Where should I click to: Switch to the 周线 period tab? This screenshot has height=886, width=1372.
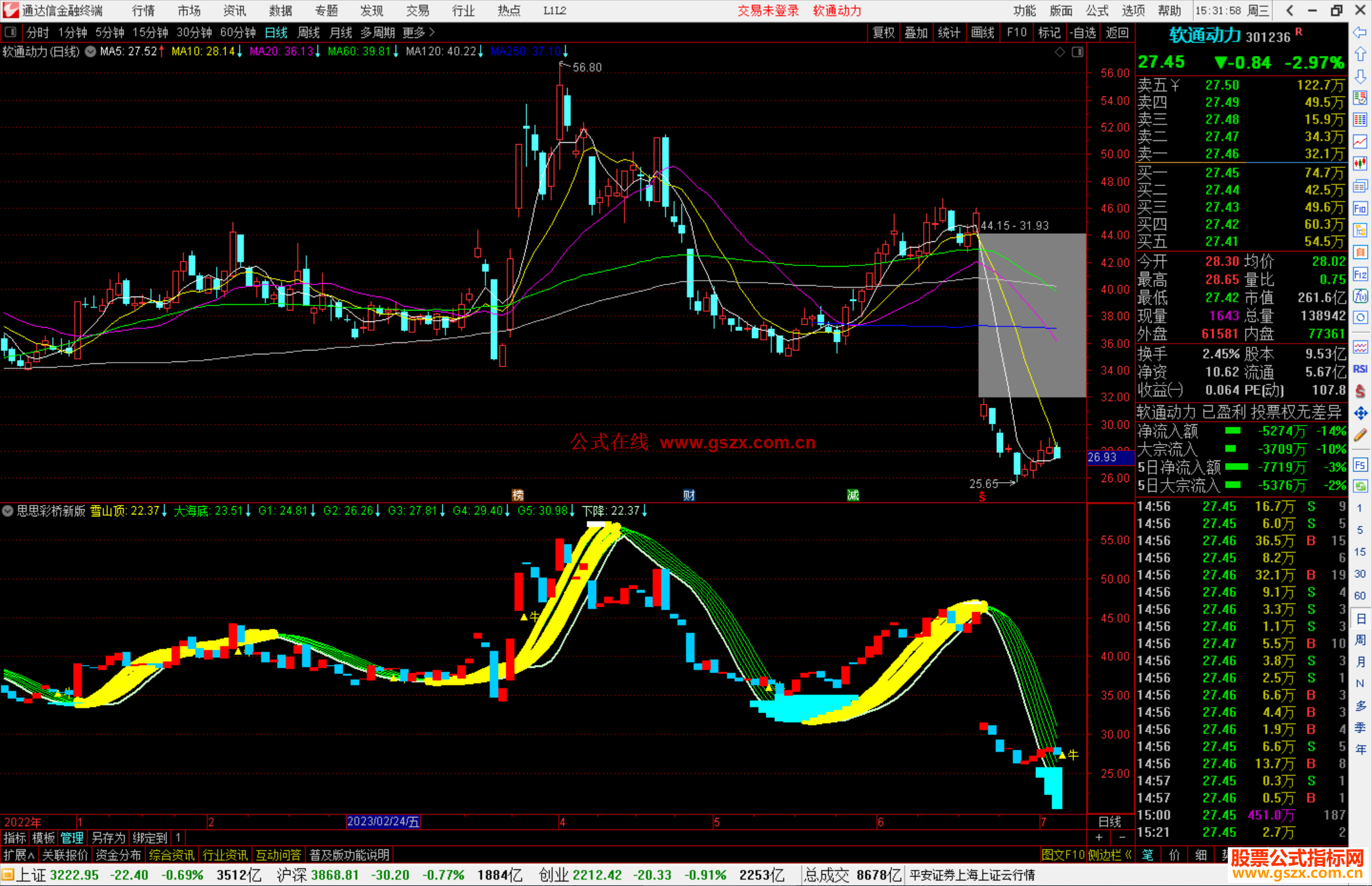pyautogui.click(x=309, y=32)
